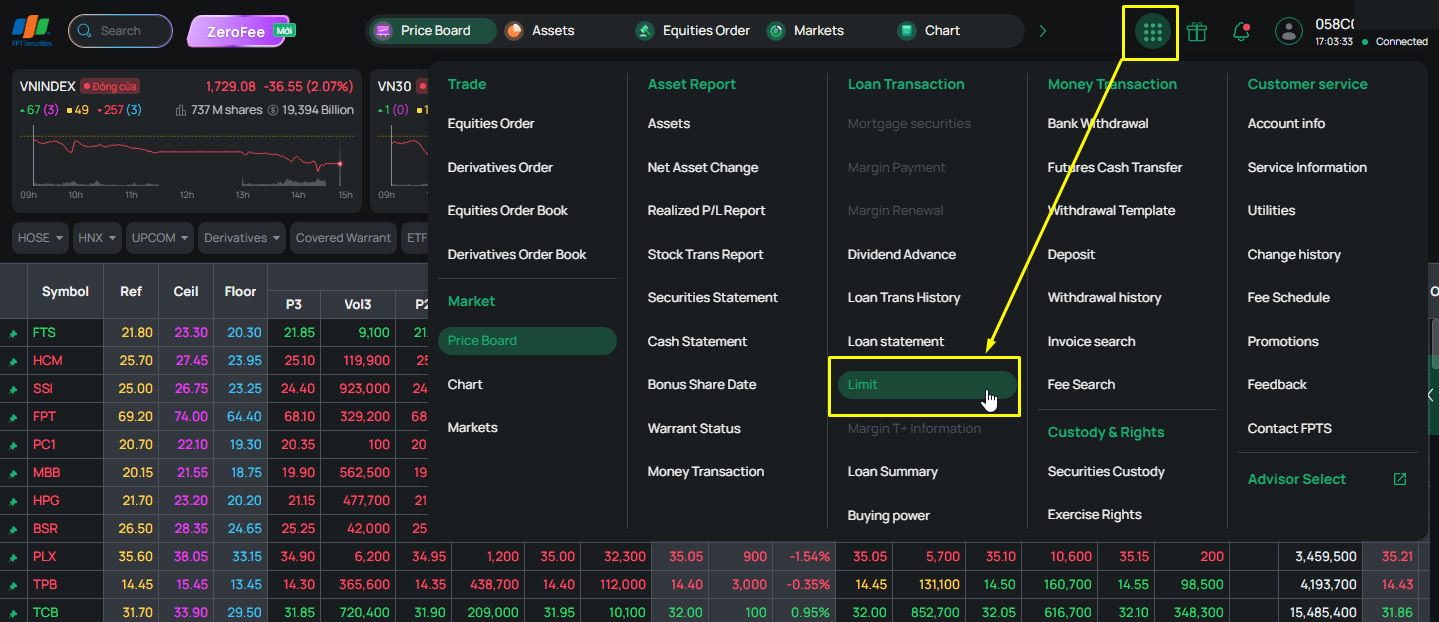Open Stock Trans Report
1439x622 pixels.
pyautogui.click(x=705, y=254)
